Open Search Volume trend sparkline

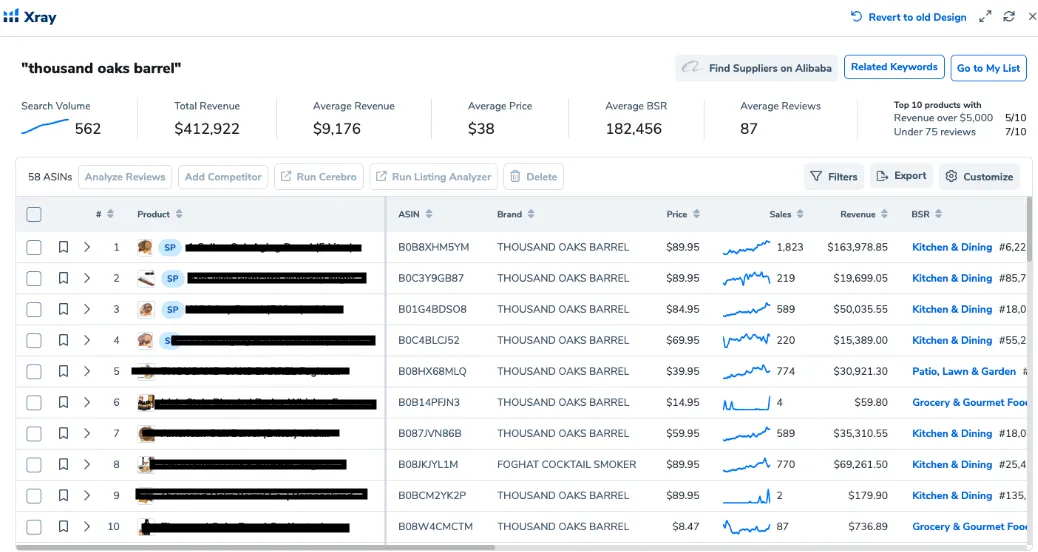pos(44,126)
